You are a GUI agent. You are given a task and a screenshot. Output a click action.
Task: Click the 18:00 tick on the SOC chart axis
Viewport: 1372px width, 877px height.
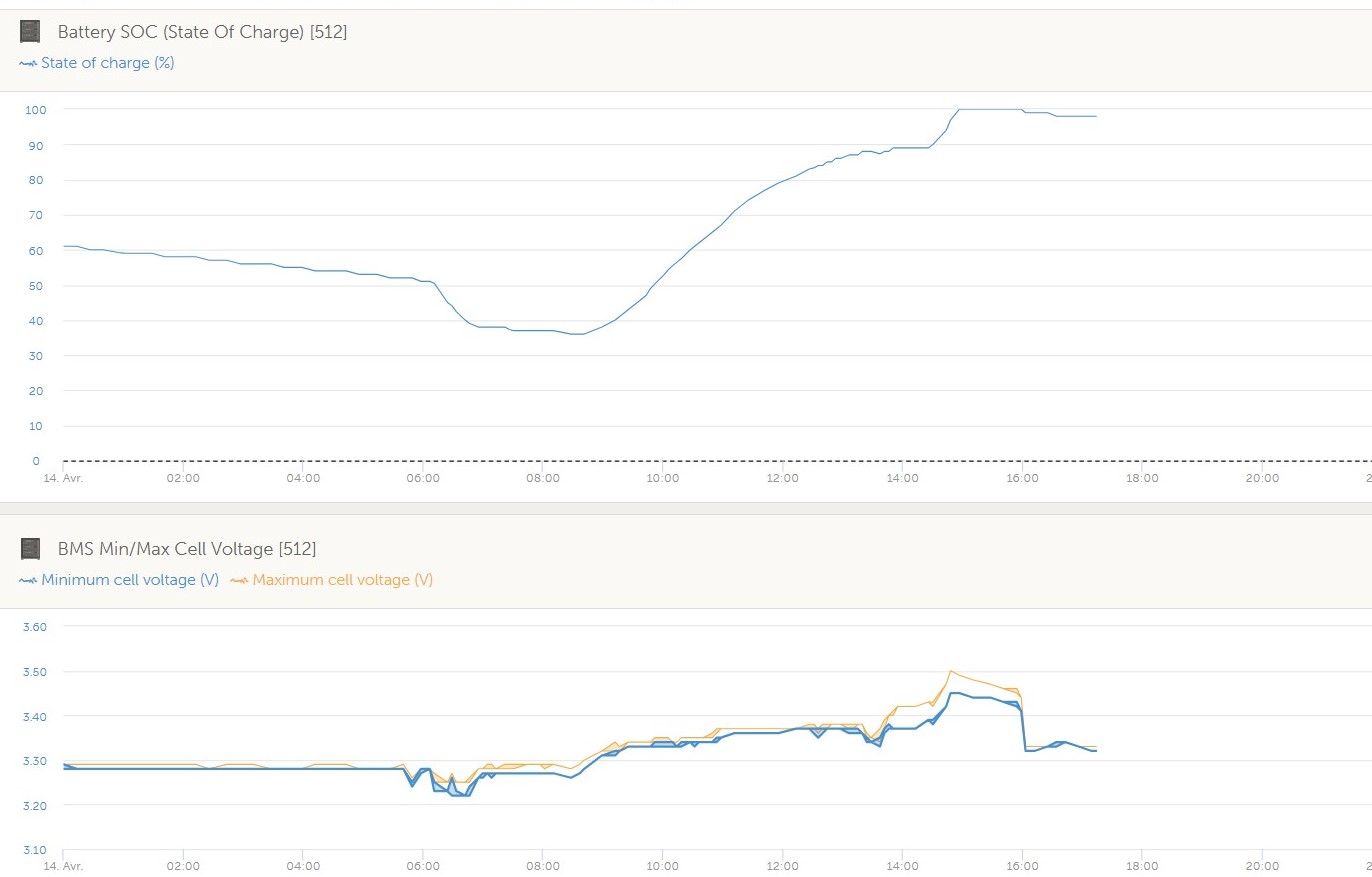point(1142,478)
